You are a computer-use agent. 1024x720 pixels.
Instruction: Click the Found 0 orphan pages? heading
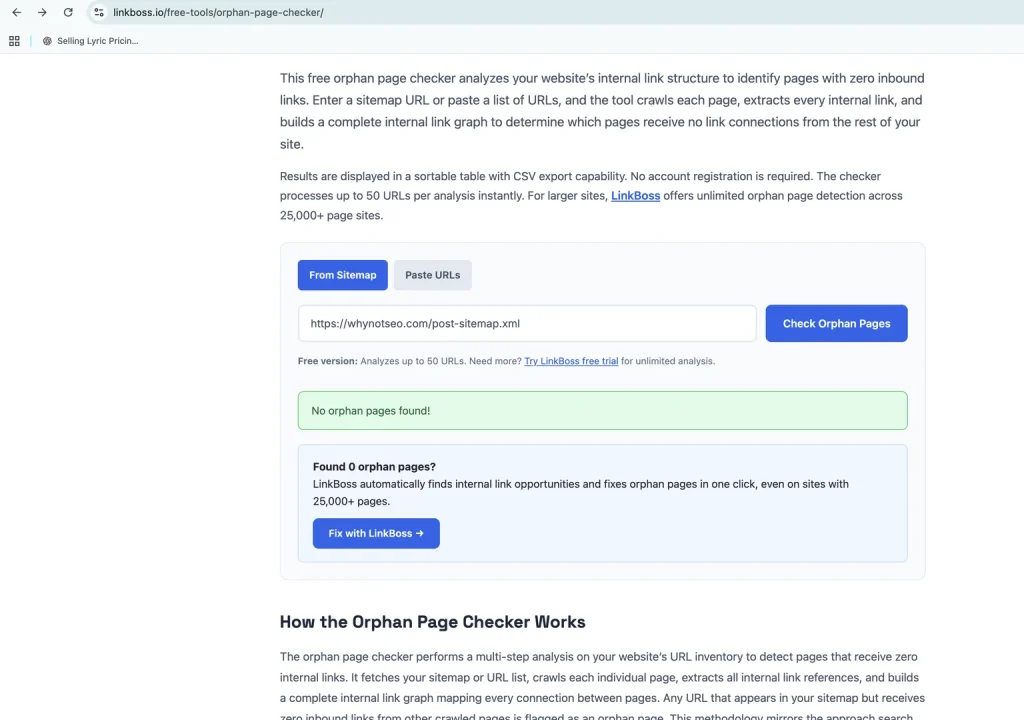coord(374,466)
